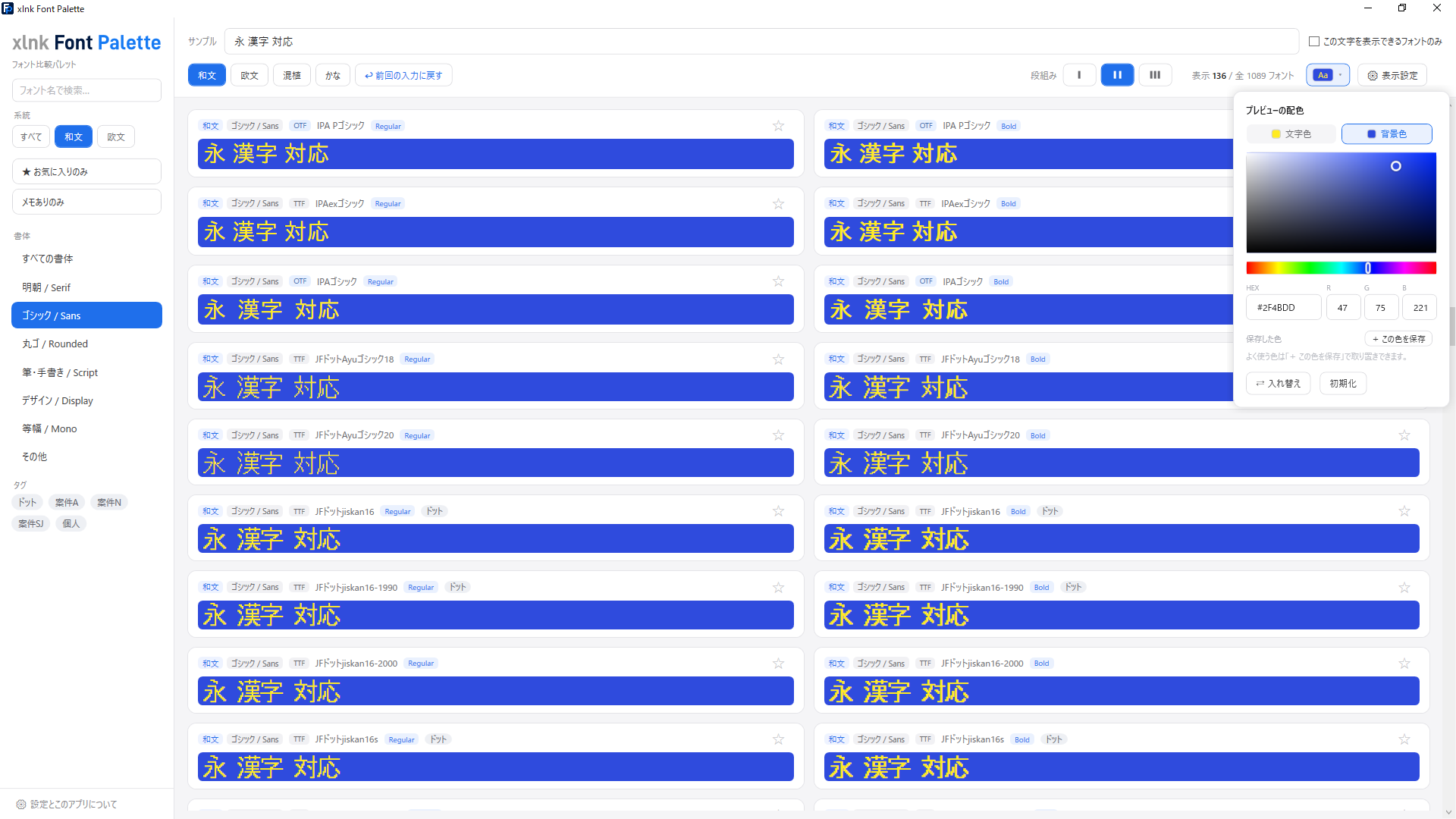Toggle the ★ お気に入りのみ filter
This screenshot has width=1456, height=819.
click(86, 171)
